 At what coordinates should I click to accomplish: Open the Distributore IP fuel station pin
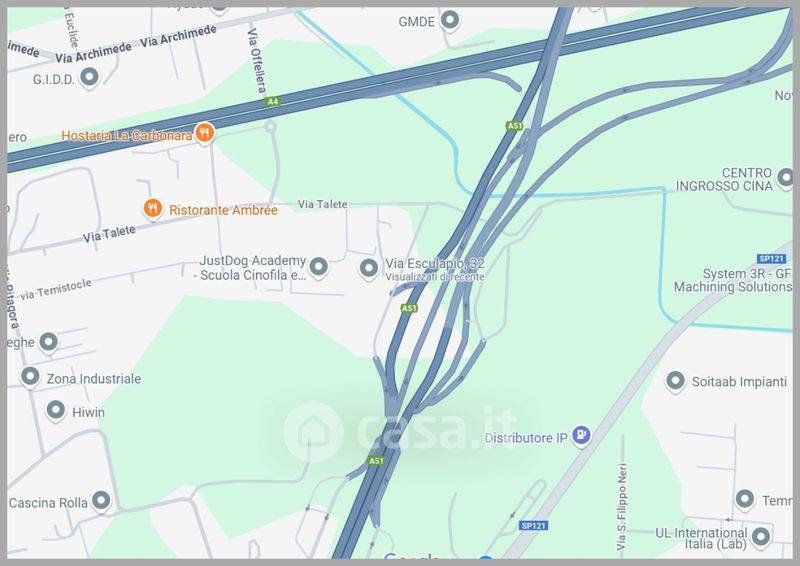pos(581,436)
